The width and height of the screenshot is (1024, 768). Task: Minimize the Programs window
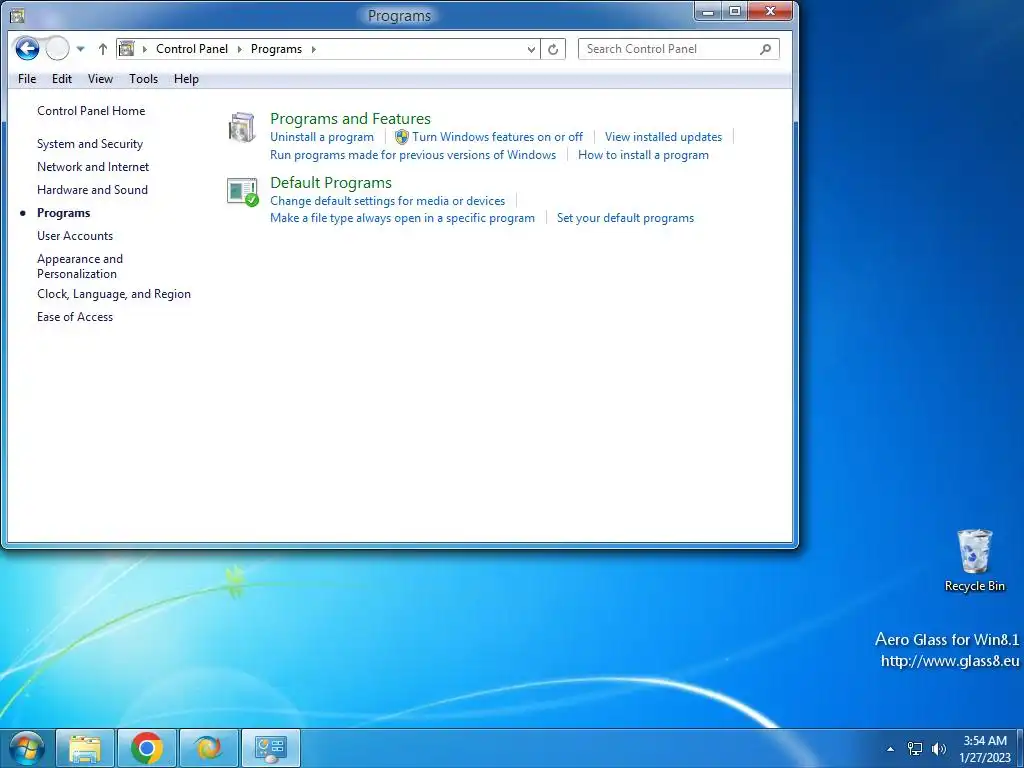(x=708, y=11)
